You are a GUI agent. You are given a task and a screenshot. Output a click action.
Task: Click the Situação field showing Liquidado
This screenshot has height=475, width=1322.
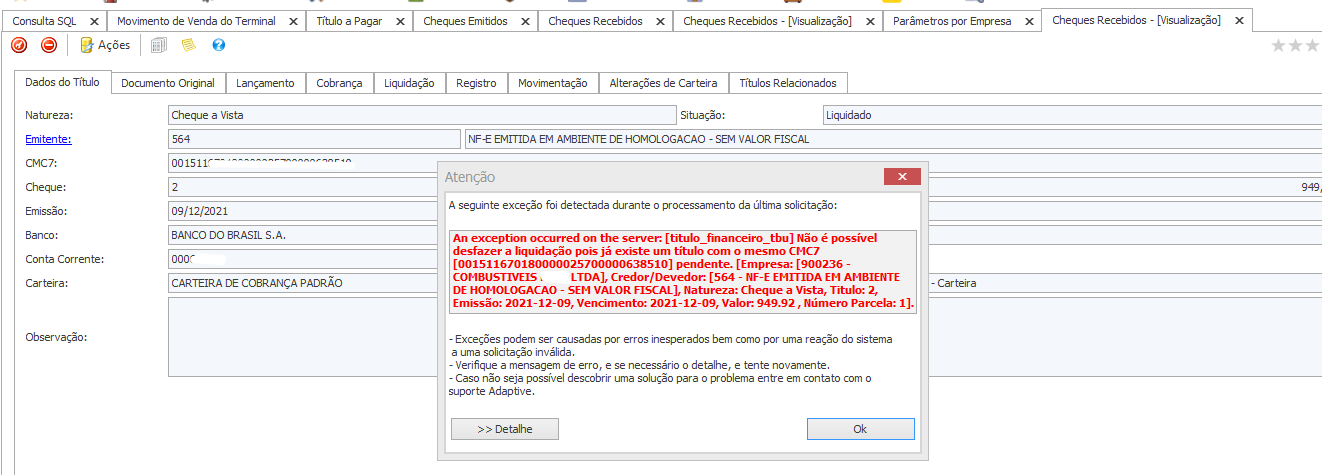1072,115
